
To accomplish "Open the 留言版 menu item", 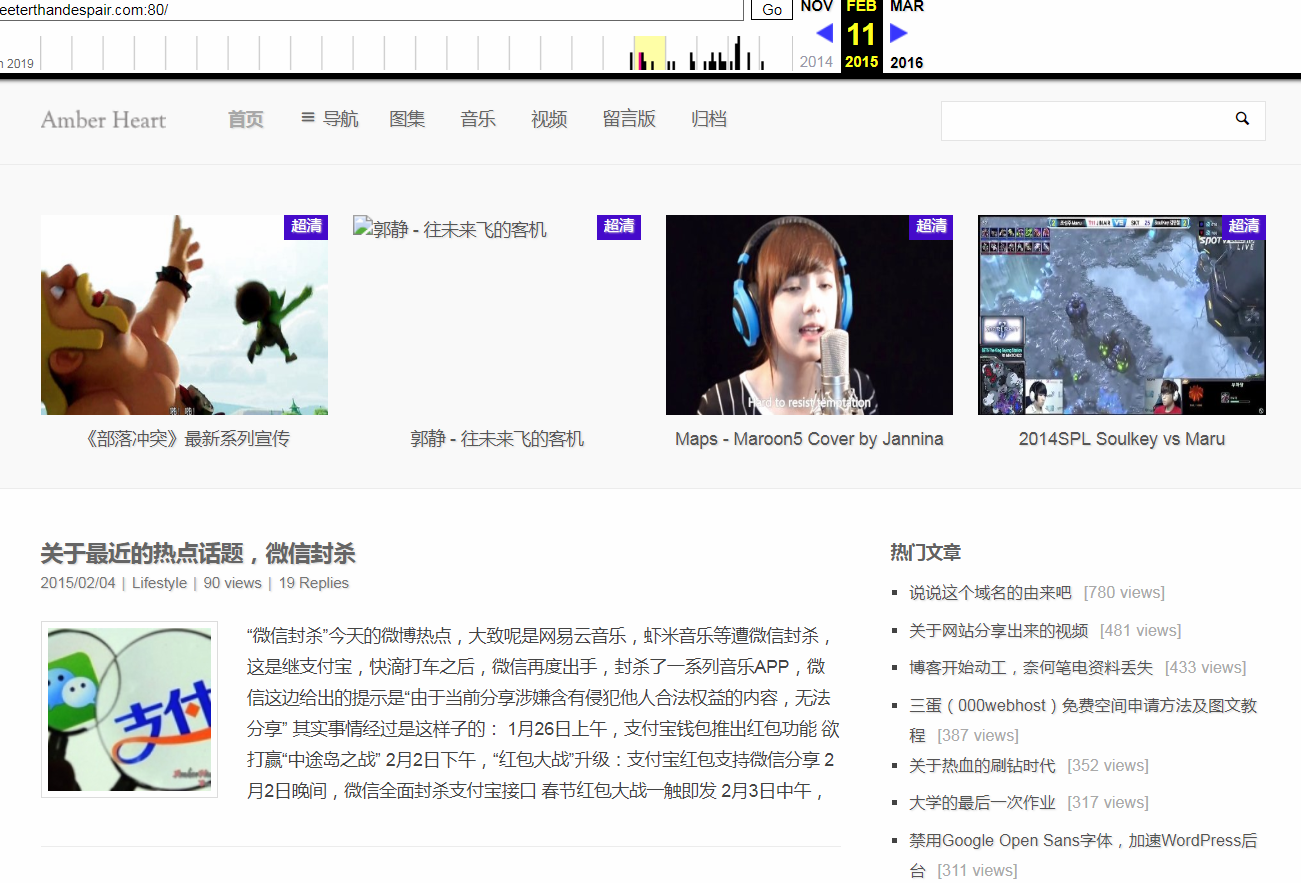I will tap(629, 119).
